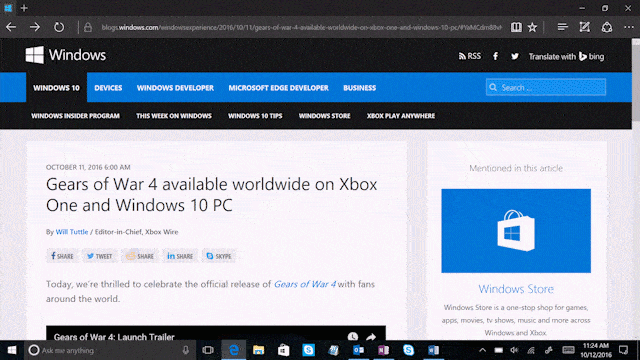Click the video Watch Later clock icon
The height and width of the screenshot is (360, 640).
pos(353,336)
